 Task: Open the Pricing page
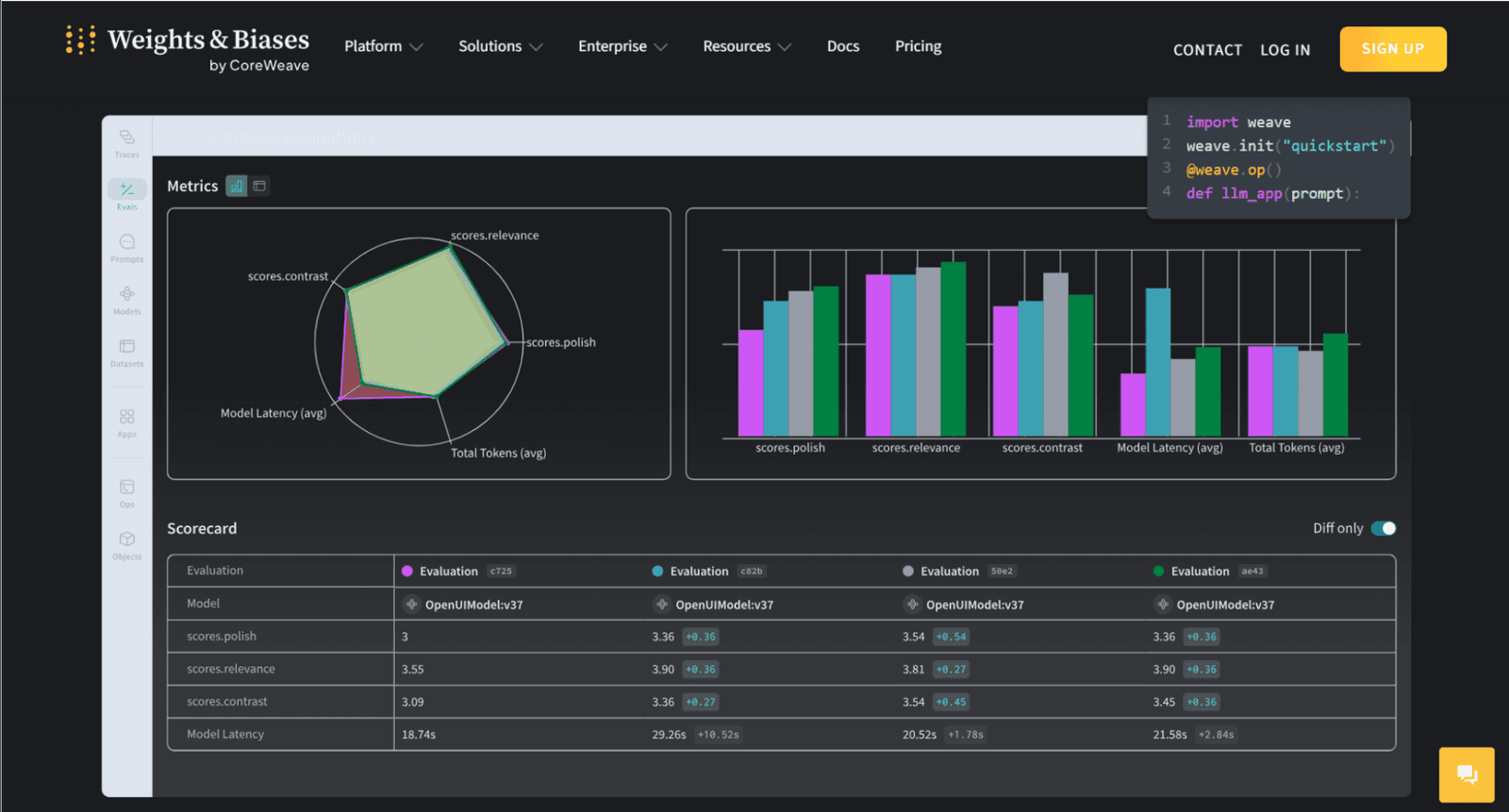pyautogui.click(x=918, y=46)
